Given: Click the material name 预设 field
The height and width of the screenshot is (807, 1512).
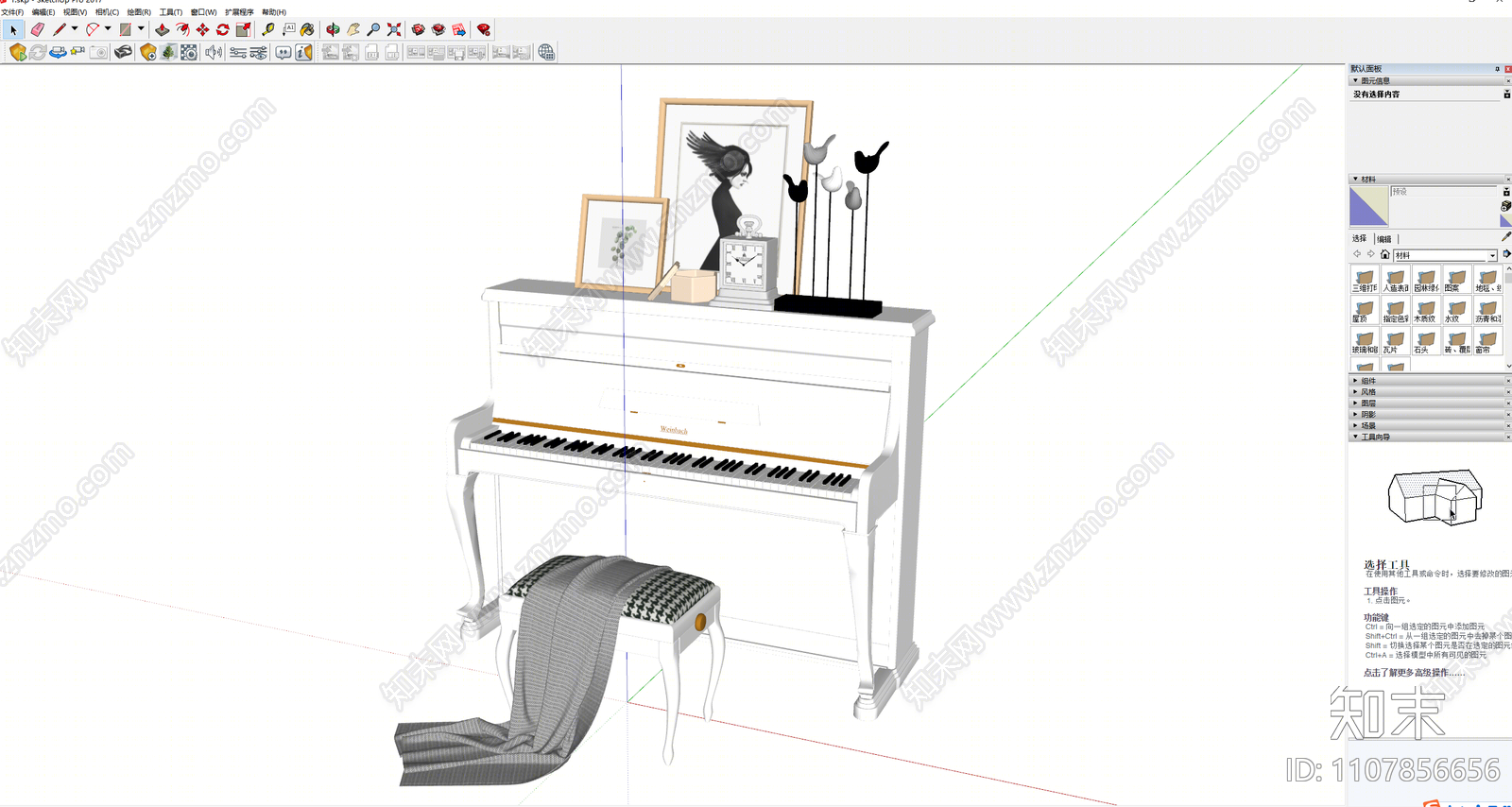Looking at the screenshot, I should click(1443, 191).
